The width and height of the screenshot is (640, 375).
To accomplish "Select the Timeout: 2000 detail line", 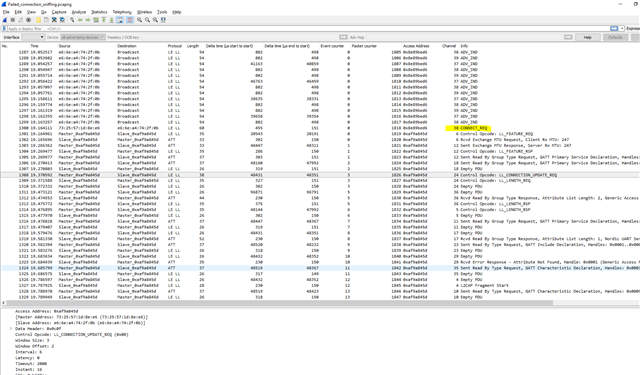I will click(31, 364).
